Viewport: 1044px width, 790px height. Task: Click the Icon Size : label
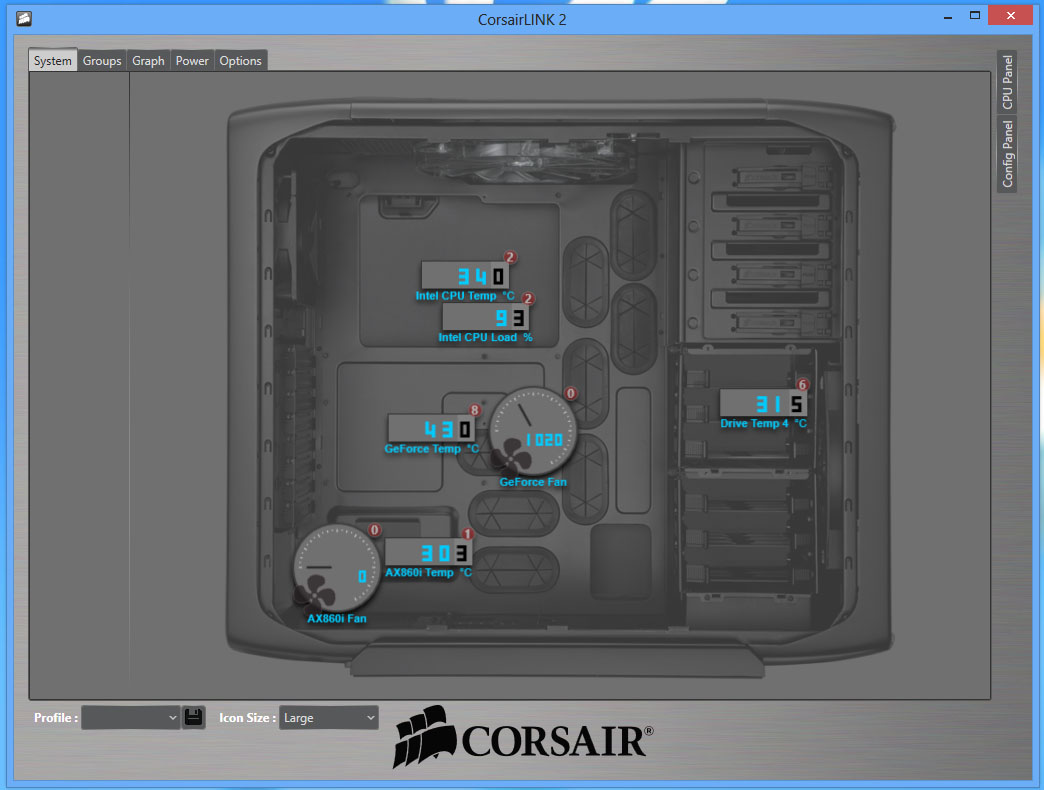click(x=247, y=717)
